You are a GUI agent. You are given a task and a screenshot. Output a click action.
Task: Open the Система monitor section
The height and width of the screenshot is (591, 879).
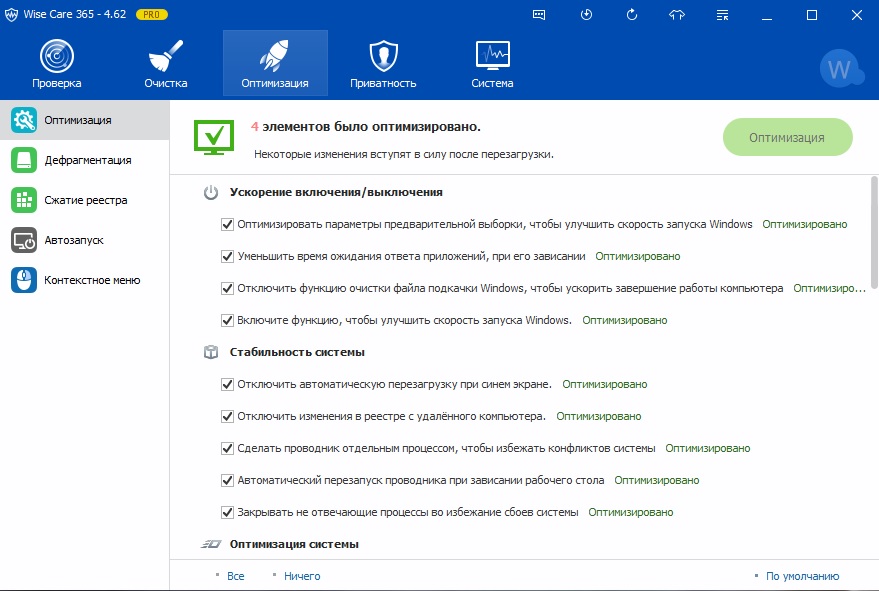pyautogui.click(x=493, y=63)
